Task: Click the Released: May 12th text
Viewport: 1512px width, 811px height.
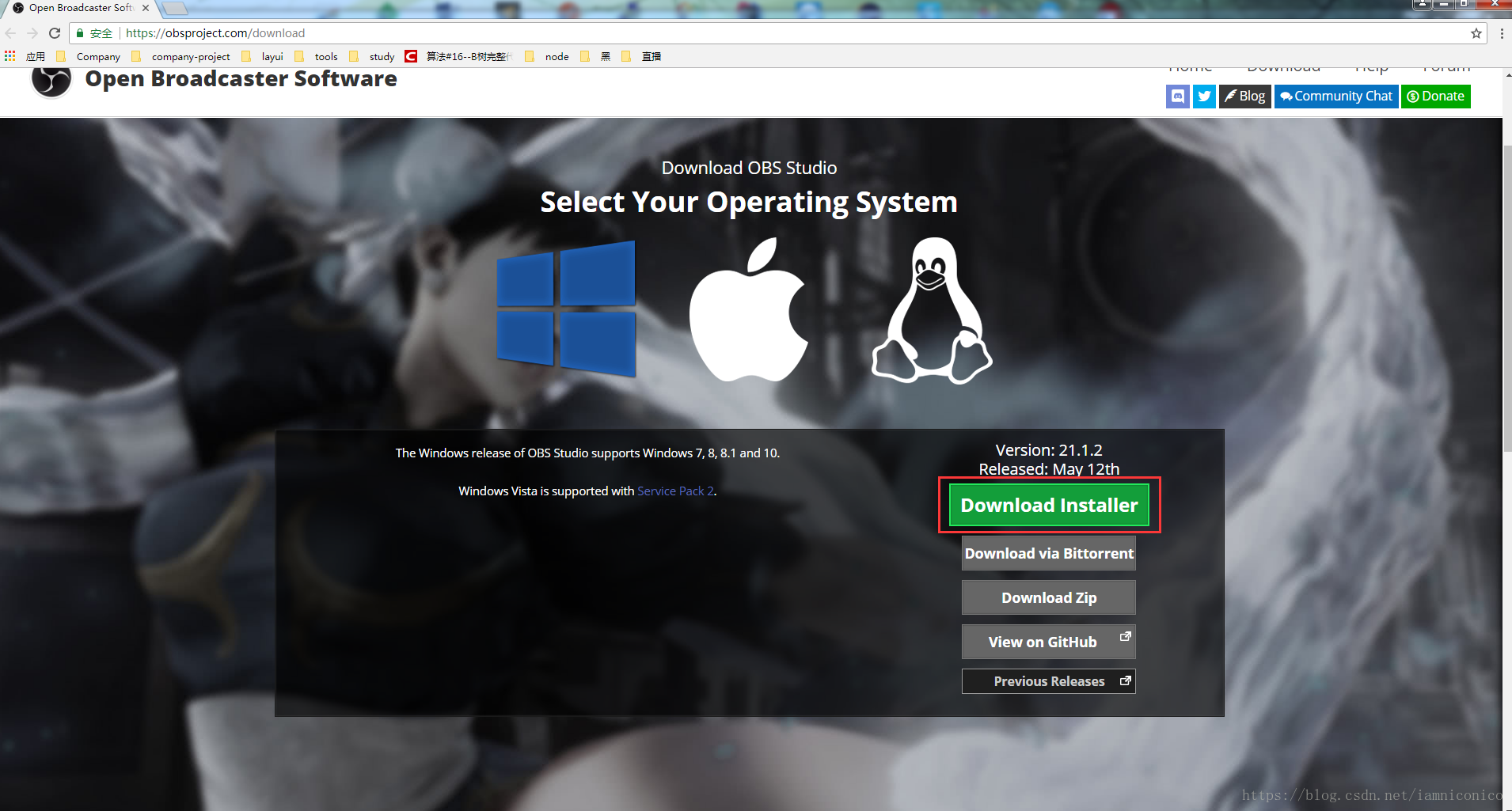Action: [x=1049, y=469]
